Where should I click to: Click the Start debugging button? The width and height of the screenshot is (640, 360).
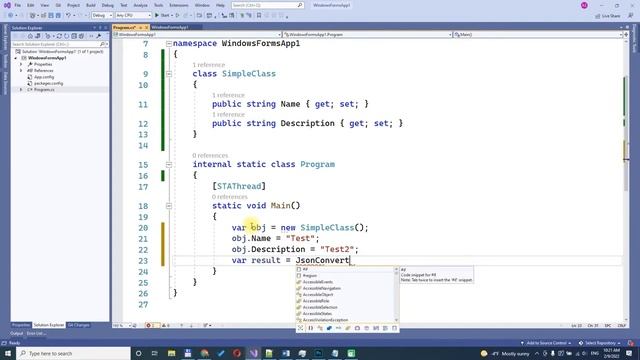162,16
